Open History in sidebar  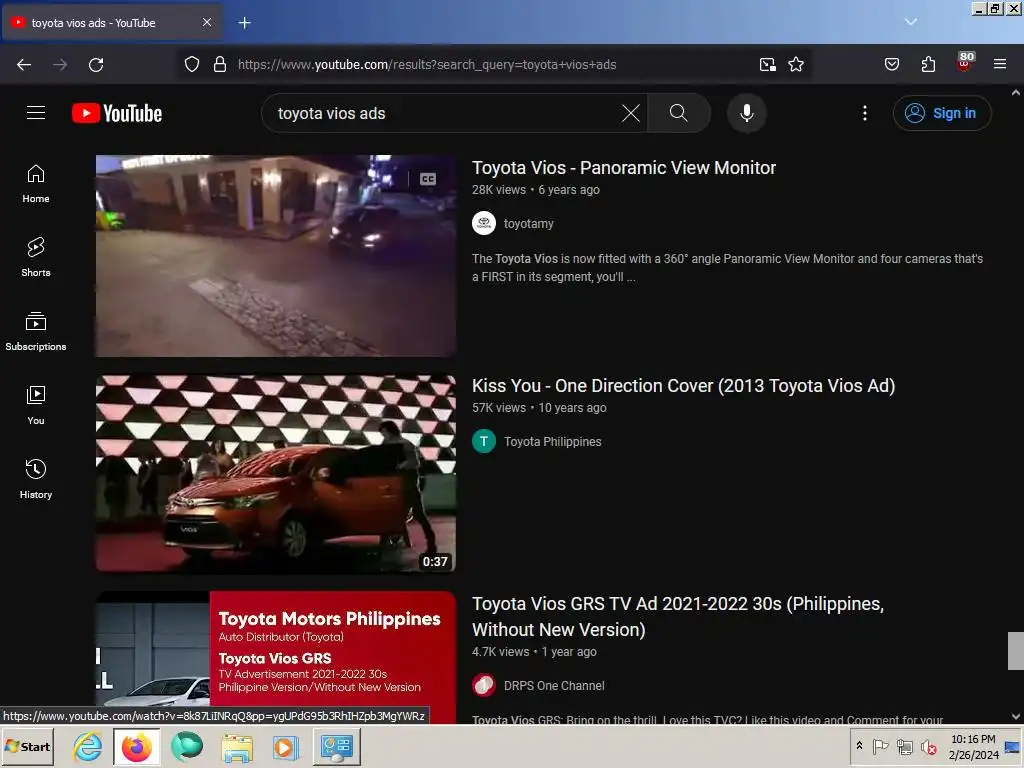36,479
